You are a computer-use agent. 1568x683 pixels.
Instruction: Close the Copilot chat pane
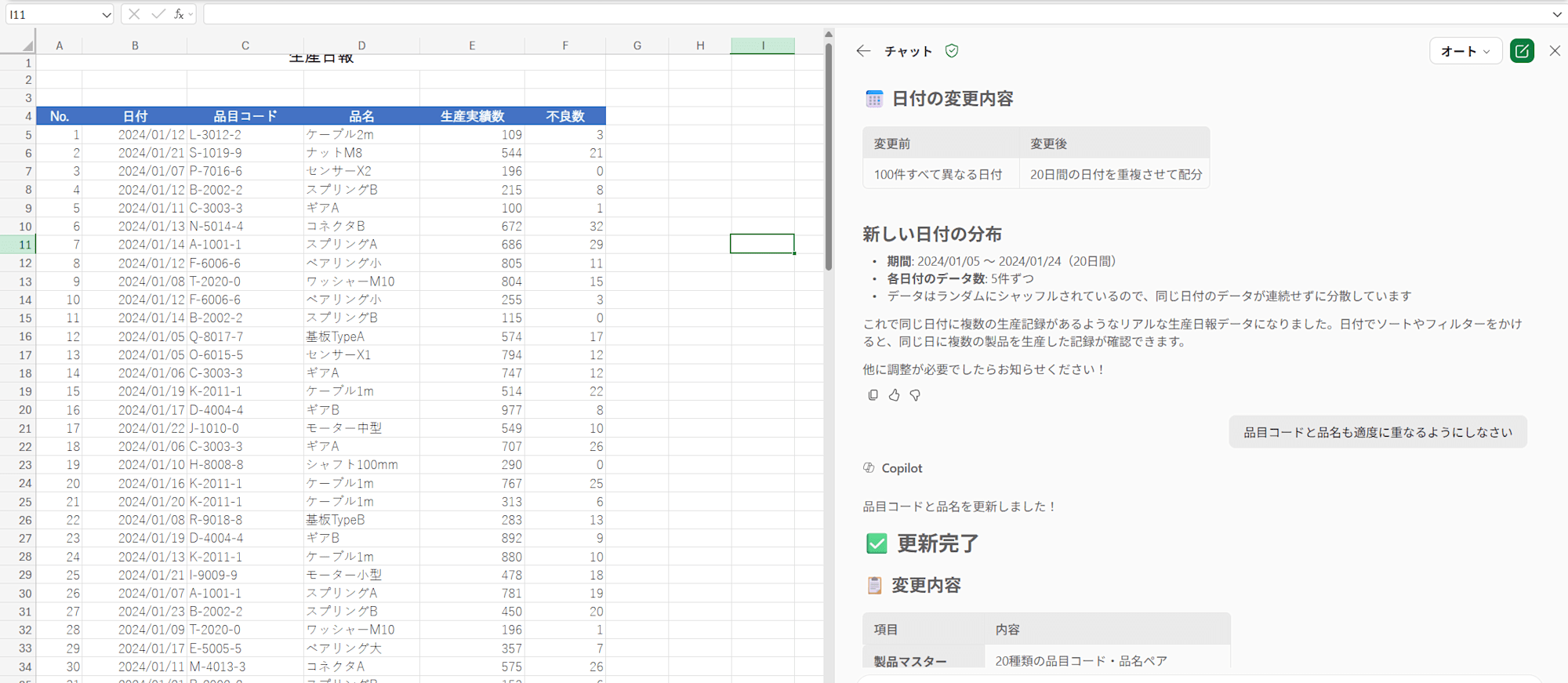point(1555,51)
